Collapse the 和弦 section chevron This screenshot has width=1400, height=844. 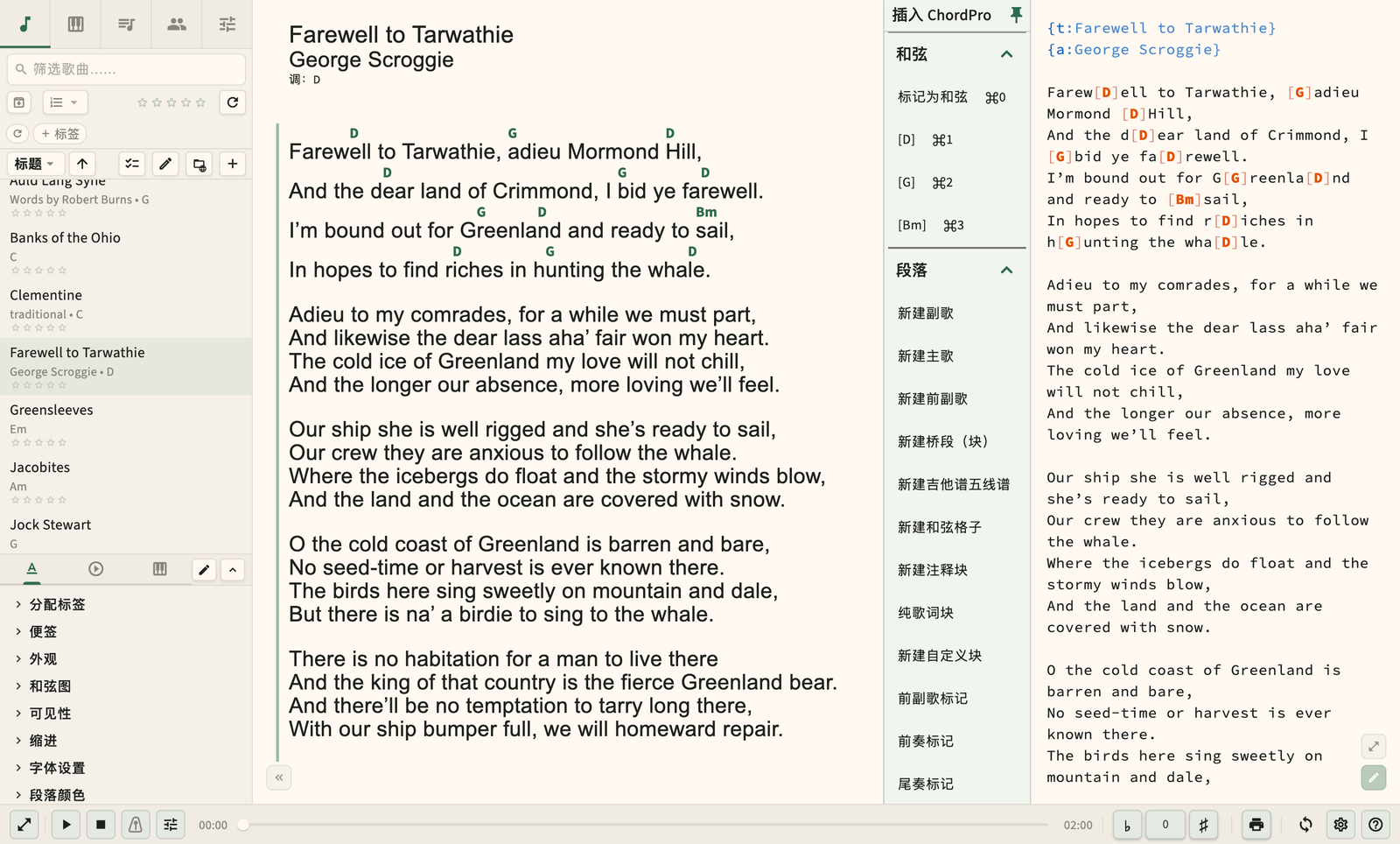(x=1006, y=54)
